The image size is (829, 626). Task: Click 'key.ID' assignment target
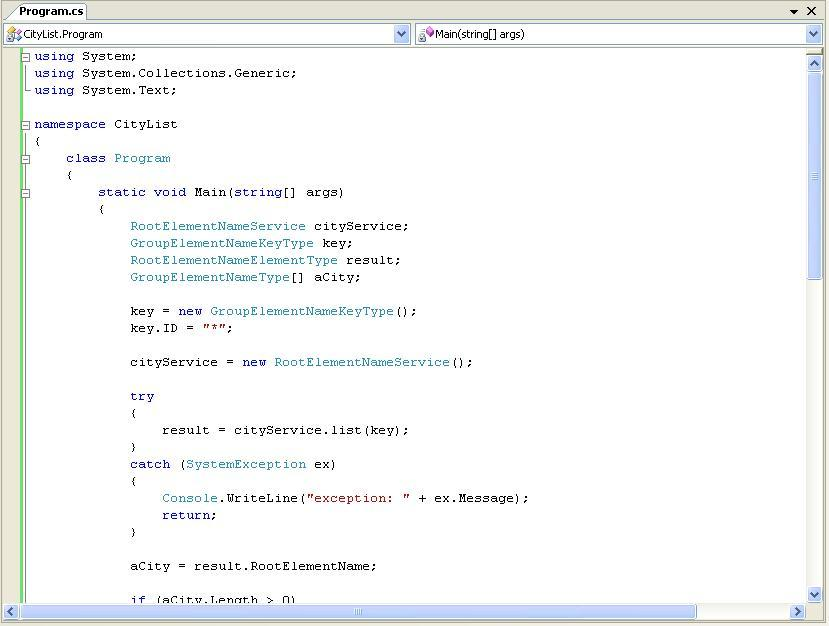tap(154, 328)
